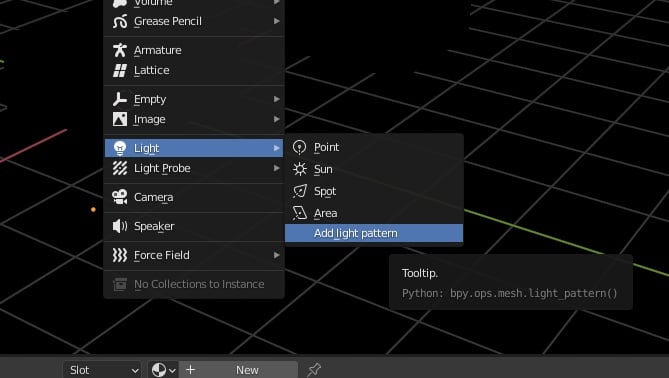This screenshot has height=378, width=669.
Task: Expand the Image submenu arrow
Action: click(276, 119)
